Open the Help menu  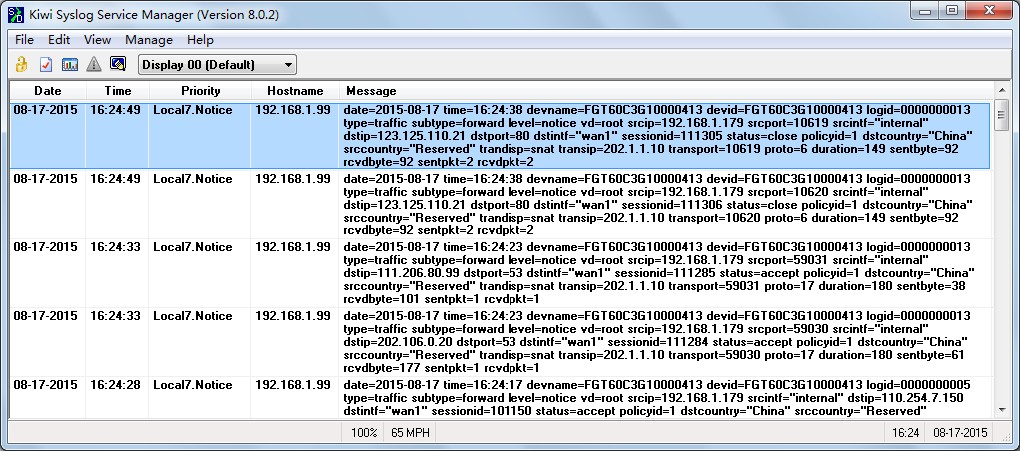(200, 40)
